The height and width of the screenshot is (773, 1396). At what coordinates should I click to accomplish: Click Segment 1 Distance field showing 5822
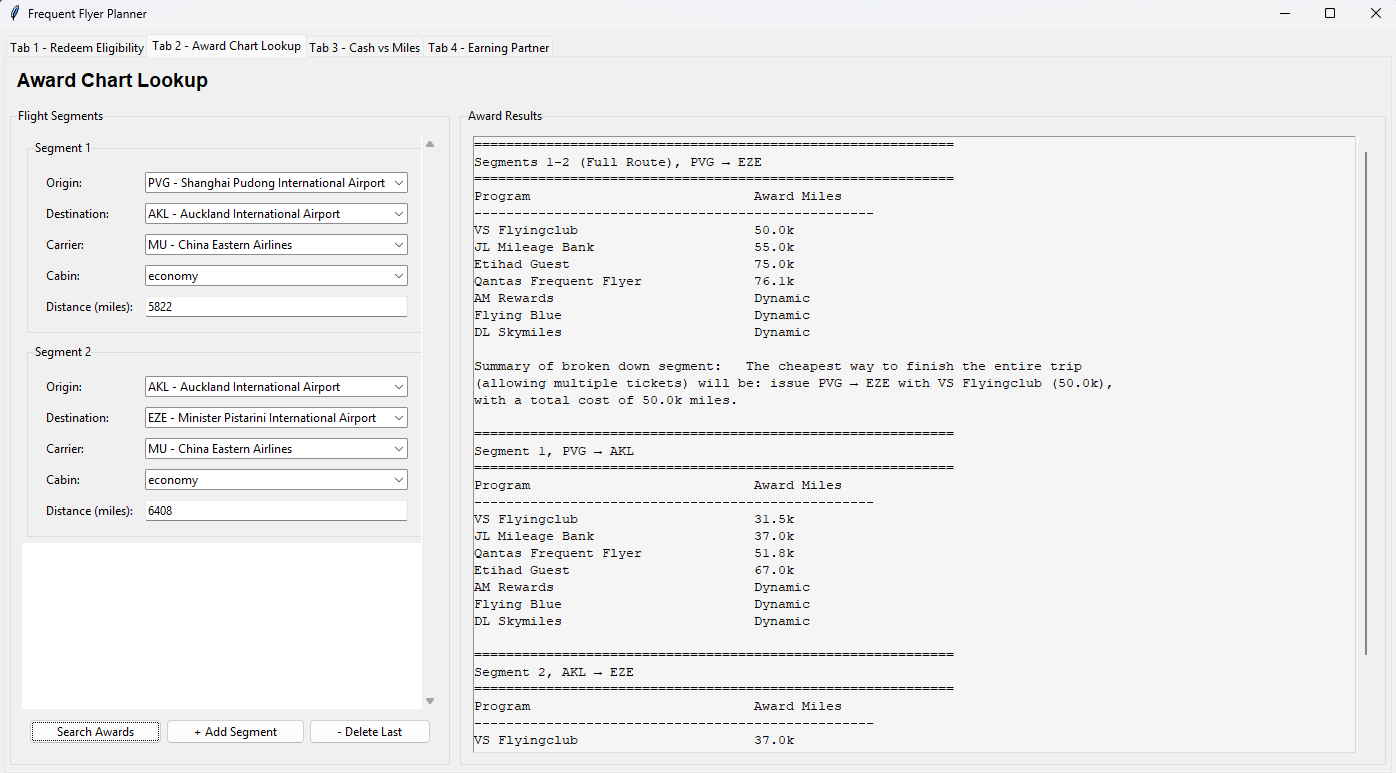click(276, 307)
